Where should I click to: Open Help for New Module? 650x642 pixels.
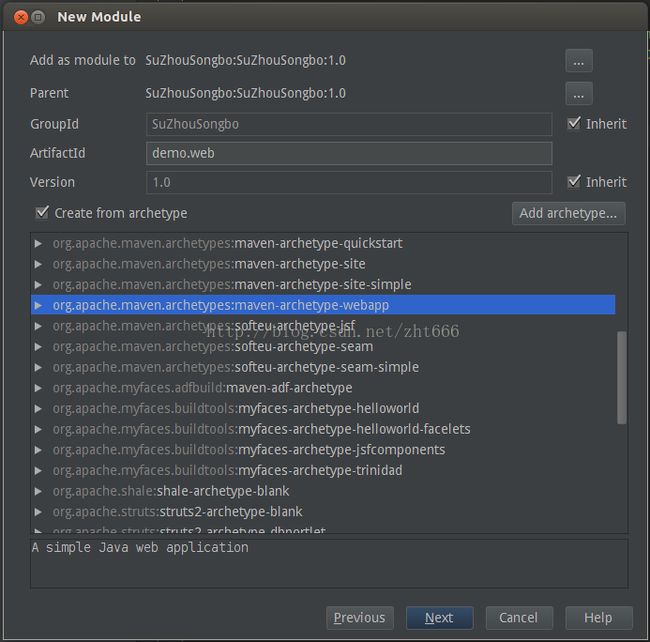[599, 618]
